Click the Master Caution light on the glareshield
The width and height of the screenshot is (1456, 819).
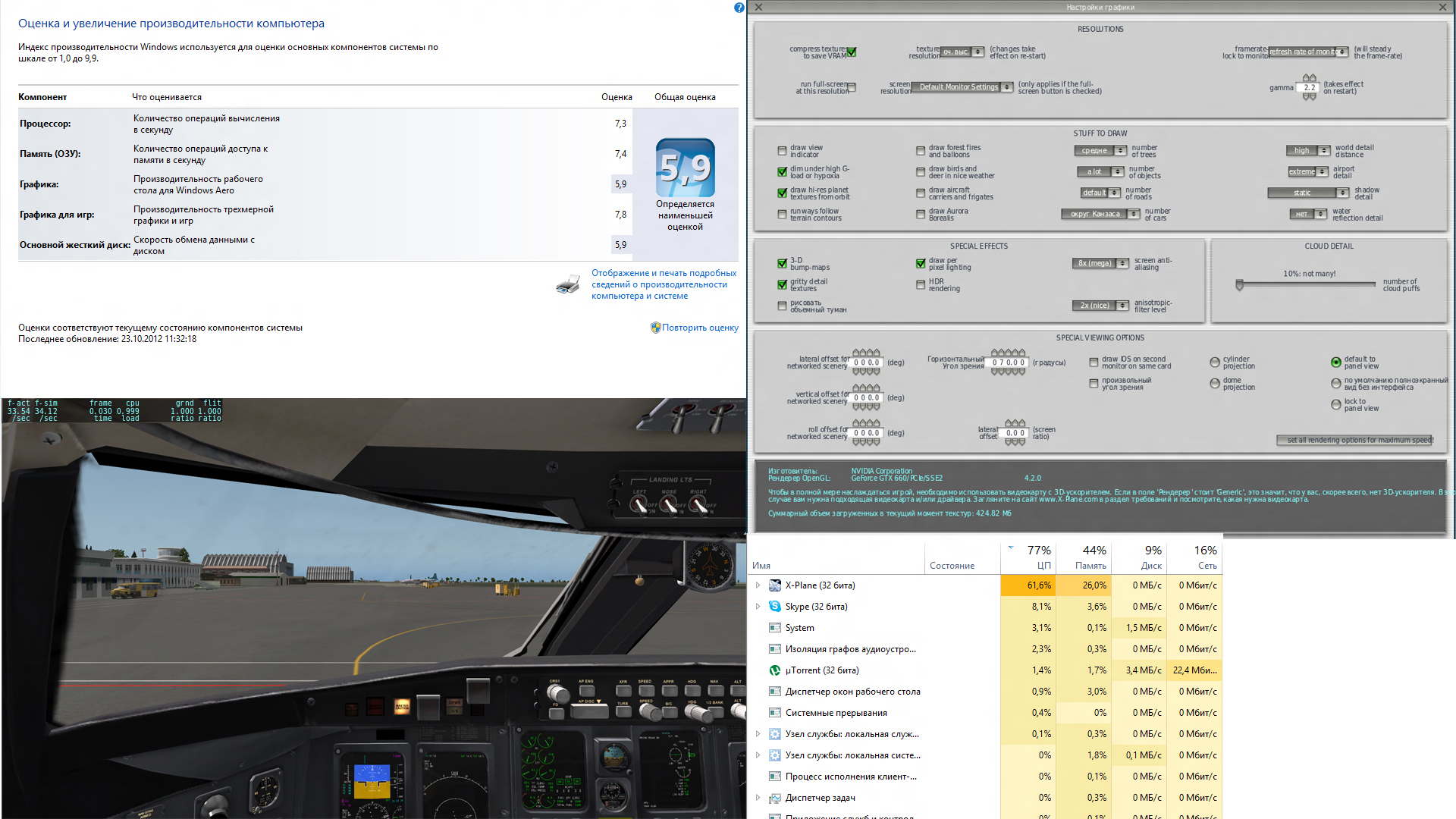click(x=402, y=707)
